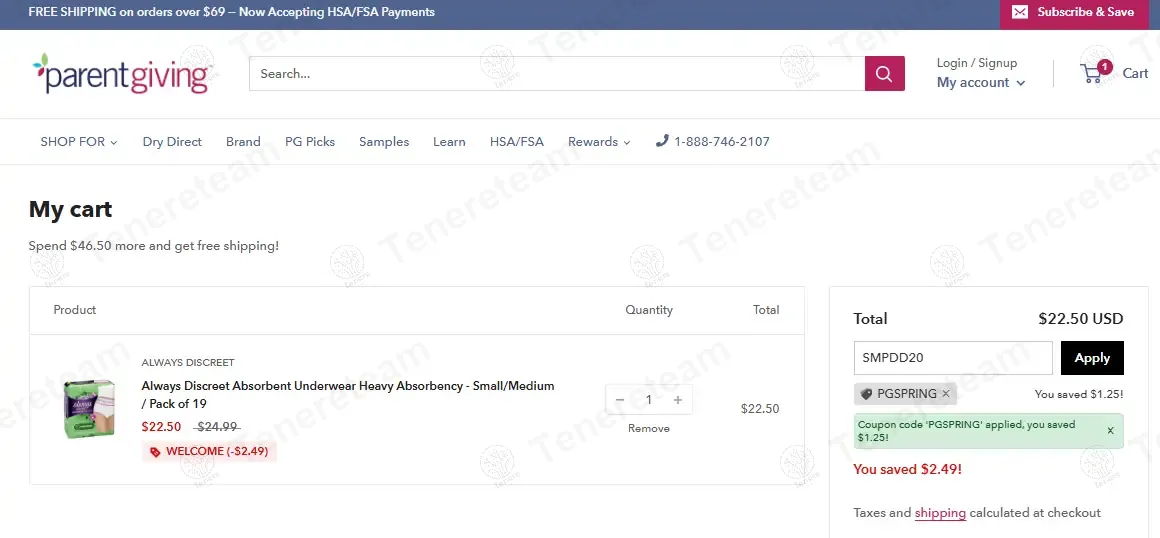This screenshot has height=538, width=1160.
Task: Open the PG Picks menu item
Action: pyautogui.click(x=309, y=142)
